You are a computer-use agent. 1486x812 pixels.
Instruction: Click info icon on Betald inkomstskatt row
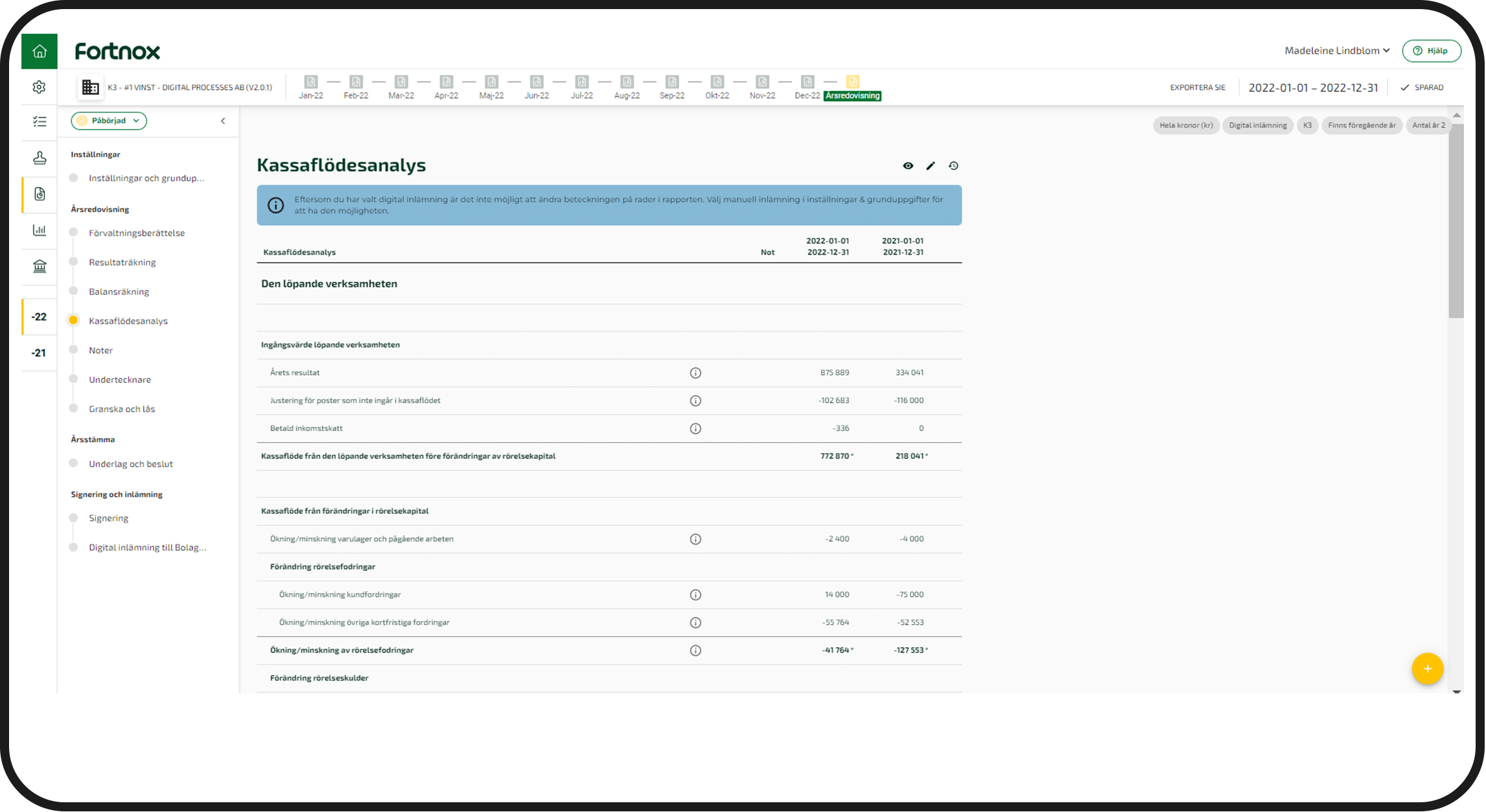coord(695,428)
